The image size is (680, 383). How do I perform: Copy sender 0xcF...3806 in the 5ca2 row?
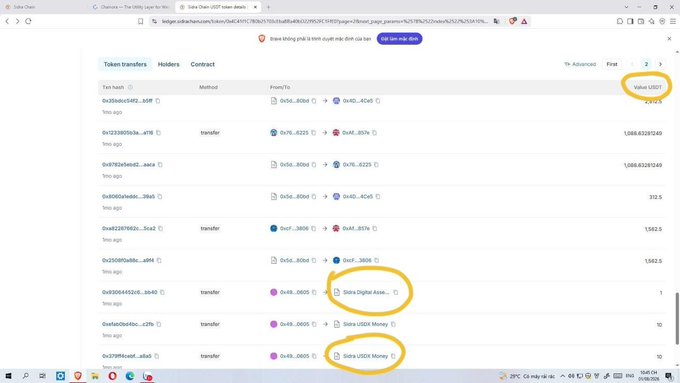(x=314, y=229)
